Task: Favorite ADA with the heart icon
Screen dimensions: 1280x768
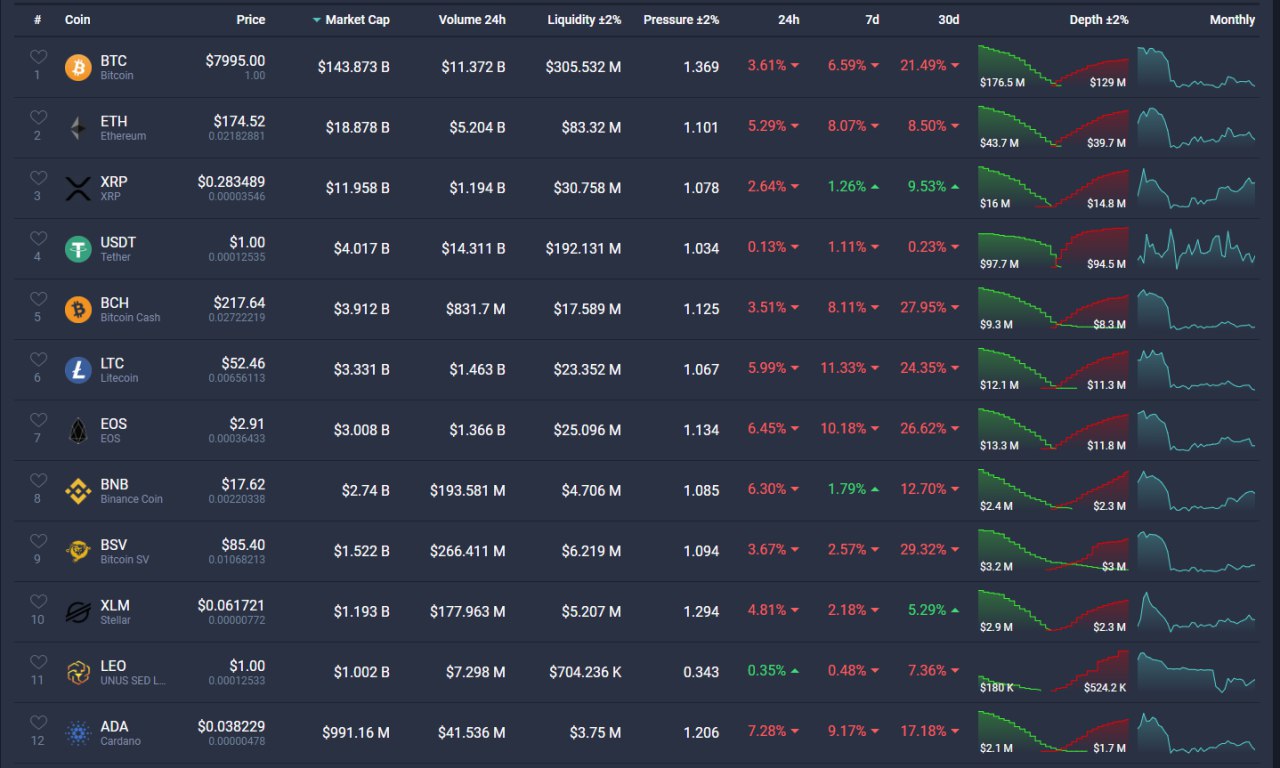Action: pyautogui.click(x=38, y=722)
